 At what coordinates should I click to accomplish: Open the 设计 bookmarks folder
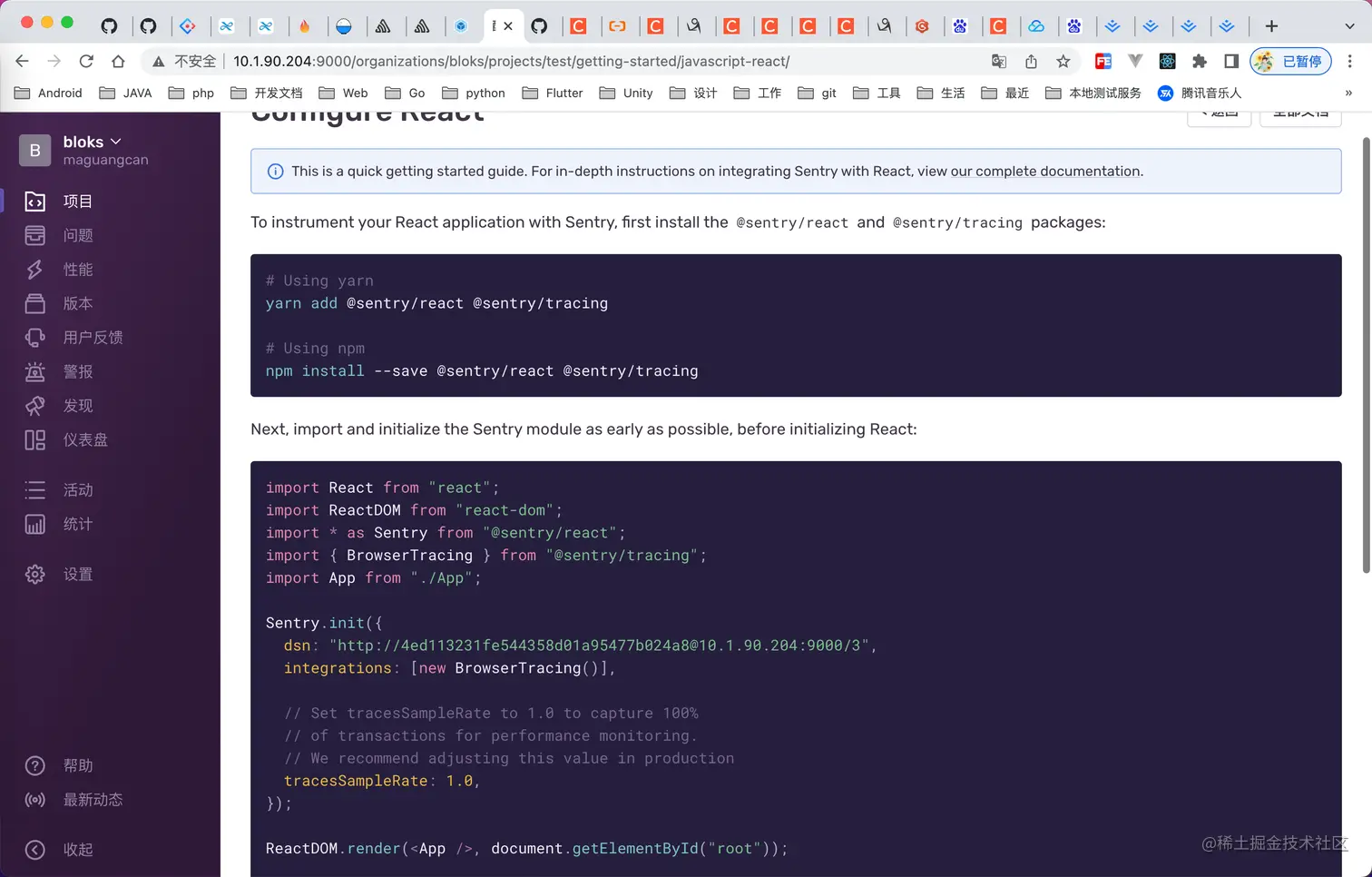tap(693, 93)
